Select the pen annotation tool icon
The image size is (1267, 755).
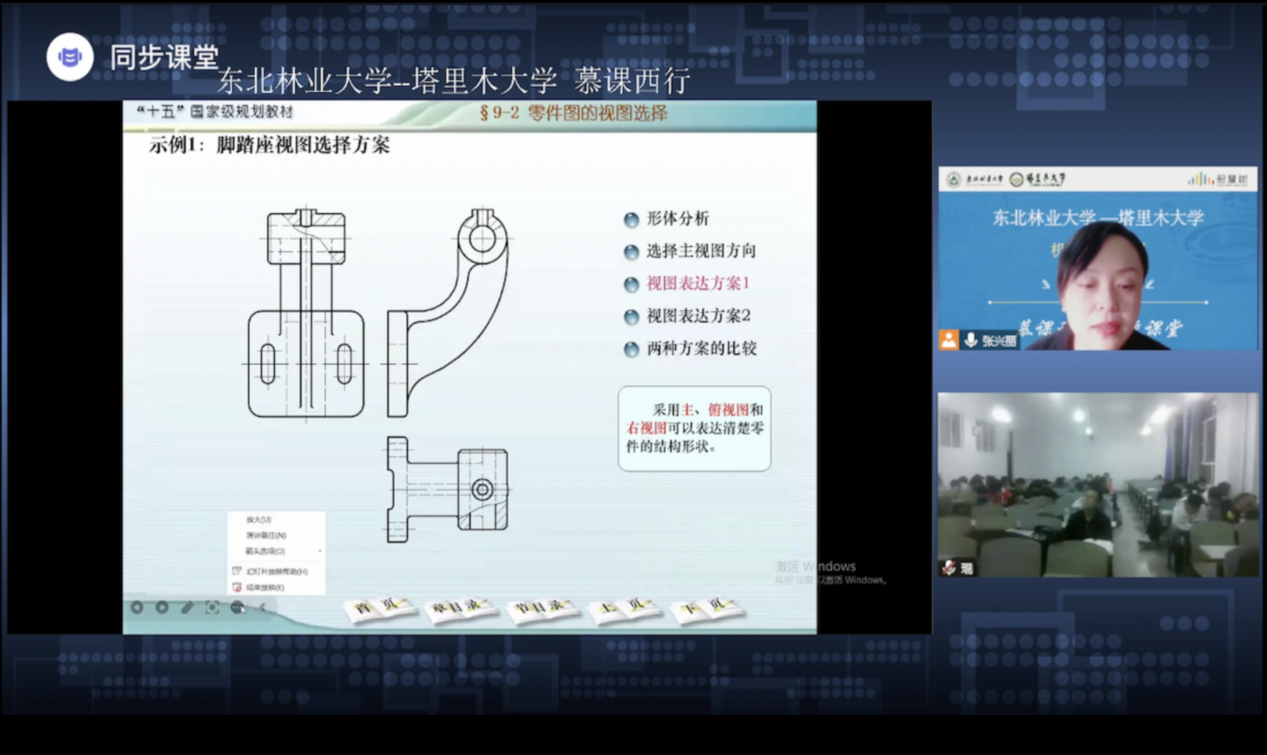coord(187,608)
